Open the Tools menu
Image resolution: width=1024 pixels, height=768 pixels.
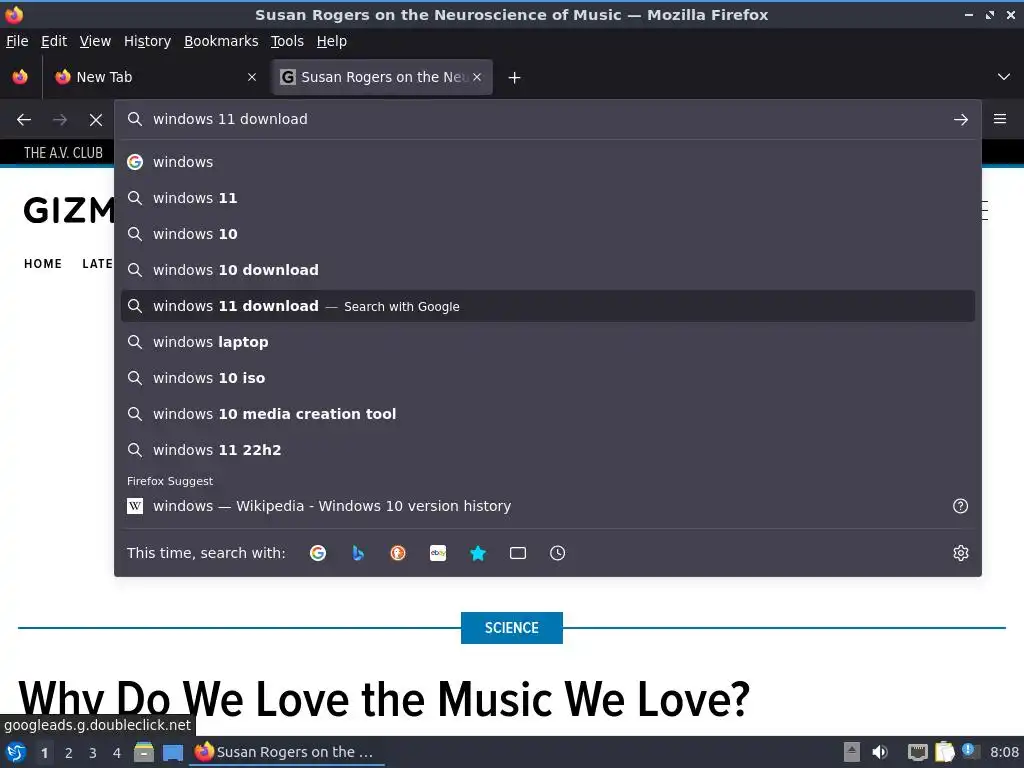click(x=287, y=41)
